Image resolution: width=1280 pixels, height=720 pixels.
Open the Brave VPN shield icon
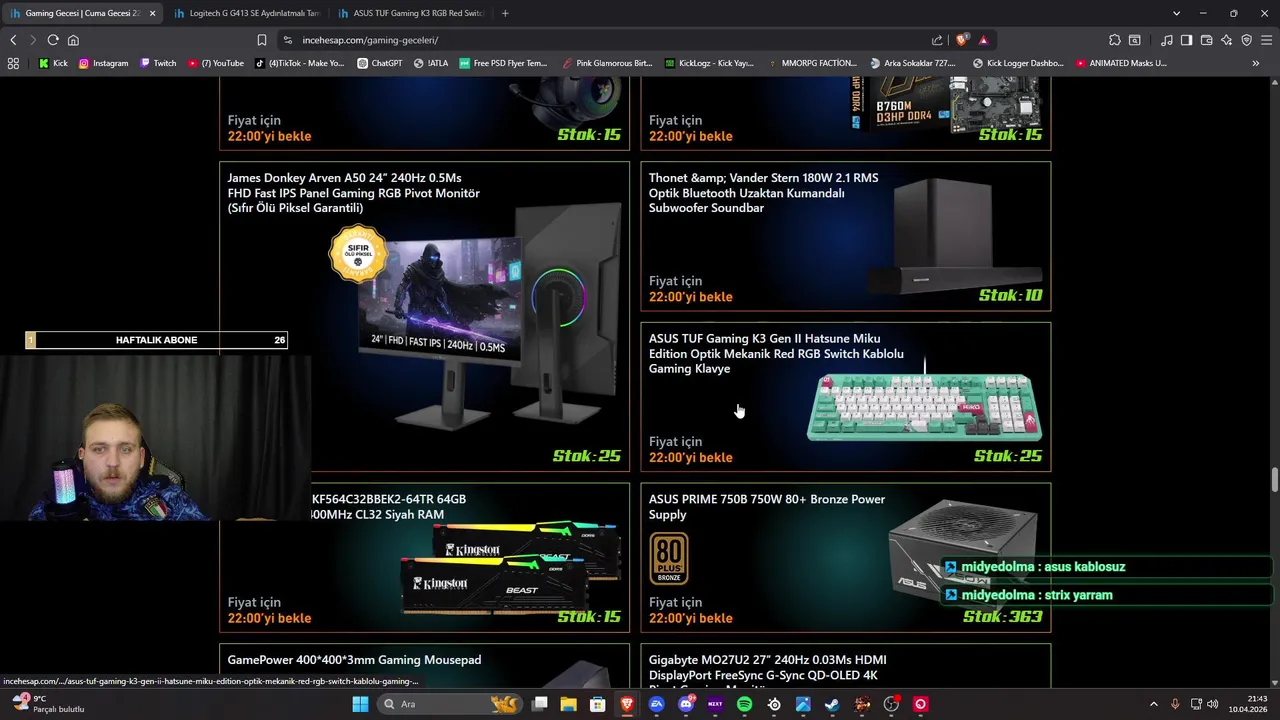click(1247, 40)
